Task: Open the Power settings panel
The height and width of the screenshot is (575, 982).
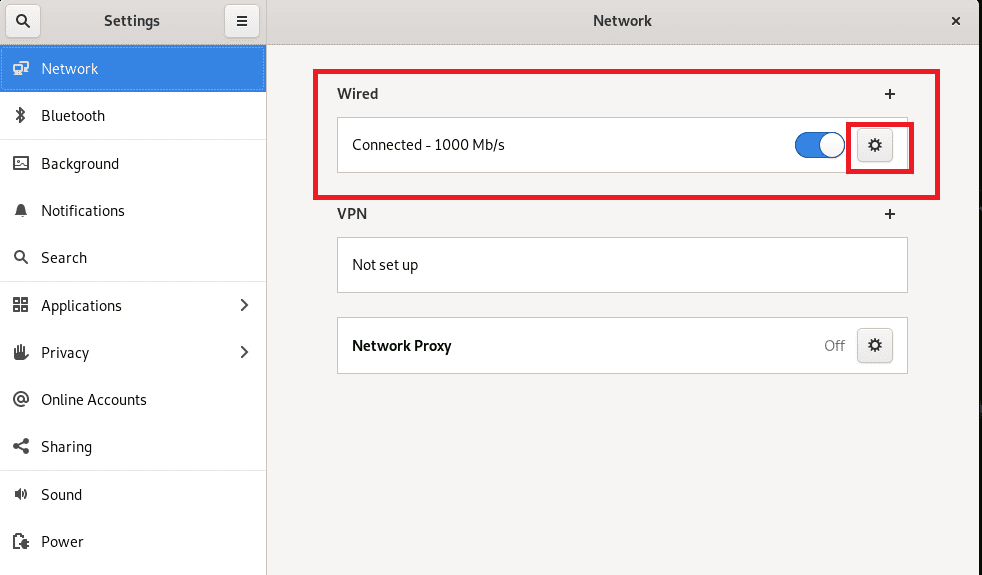Action: 62,542
